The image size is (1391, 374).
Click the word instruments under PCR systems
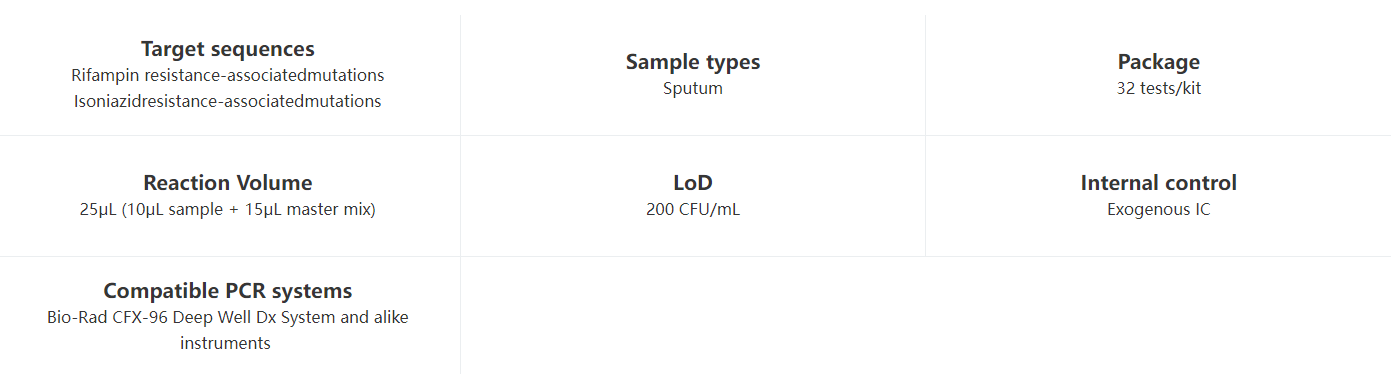[x=225, y=343]
